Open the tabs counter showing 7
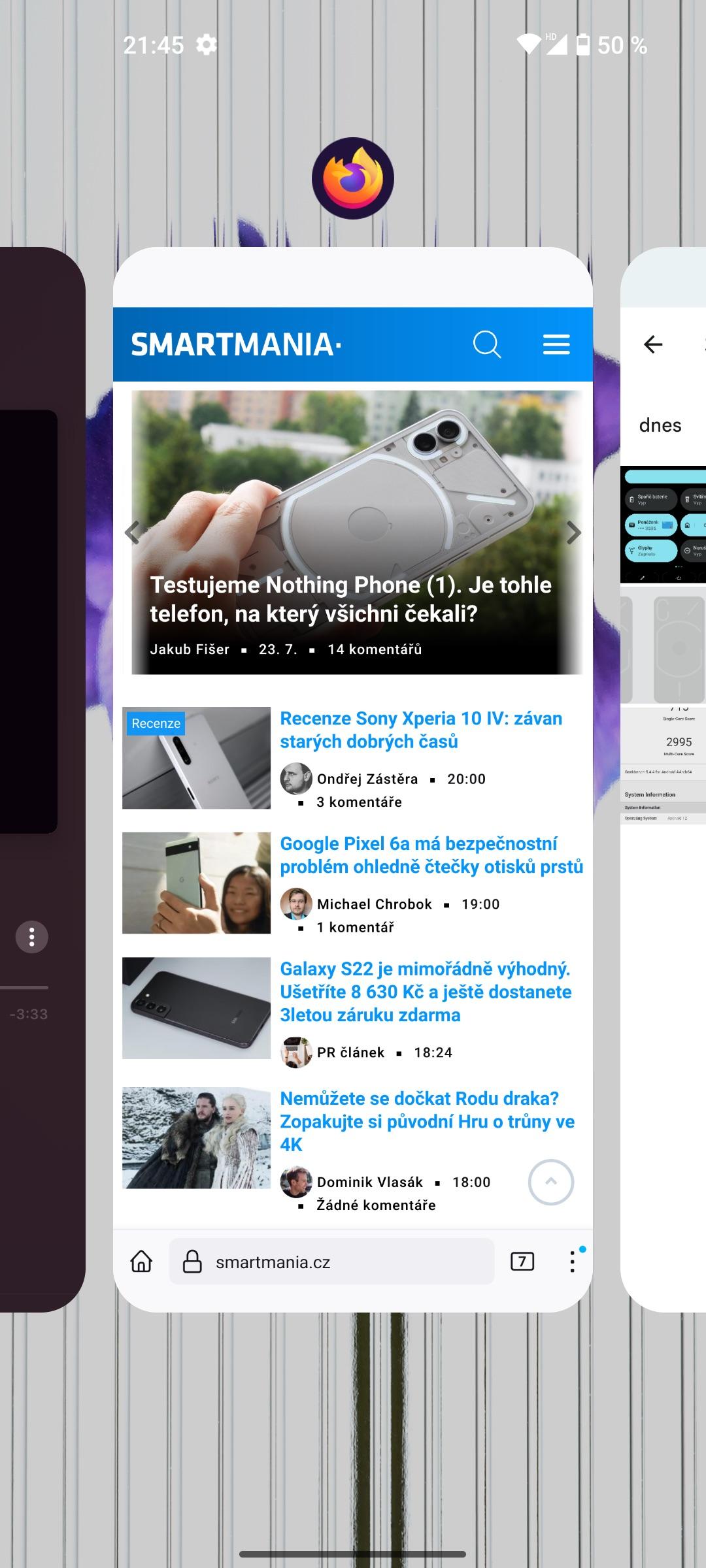Screen dimensions: 706x1568 point(522,1262)
